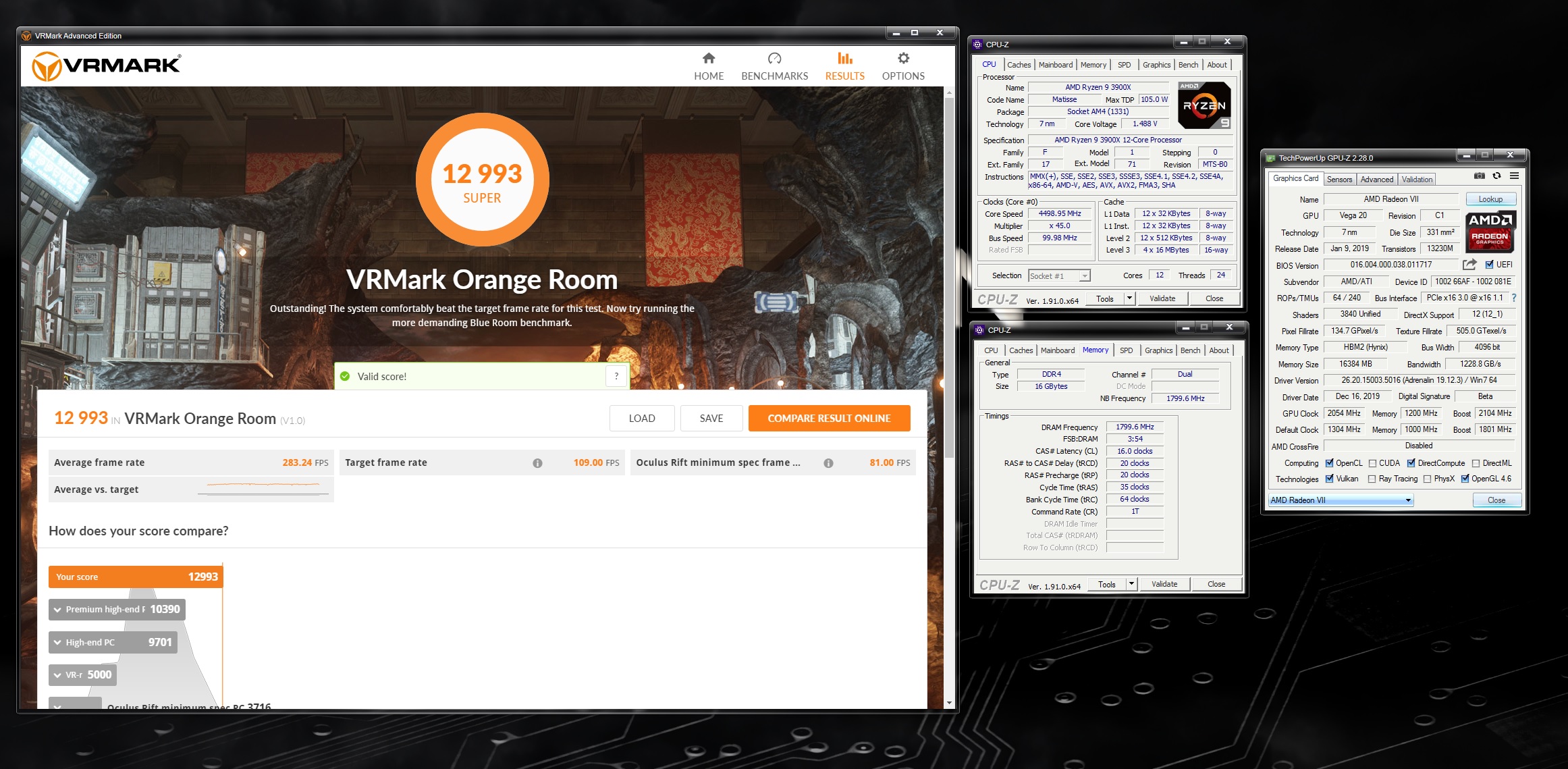Take a GPU-Z screenshot with camera icon

1480,176
